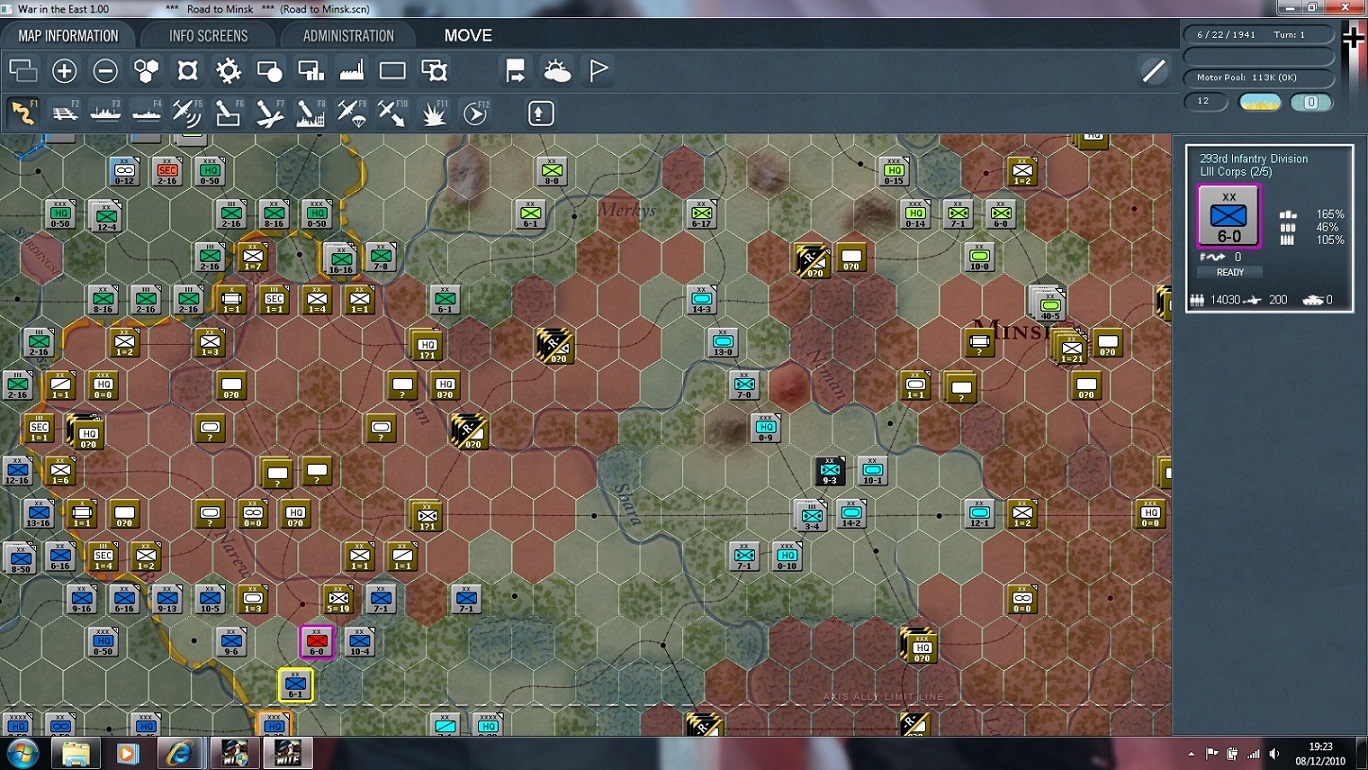Viewport: 1368px width, 770px height.
Task: Select the F1 move mode icon
Action: 23,113
